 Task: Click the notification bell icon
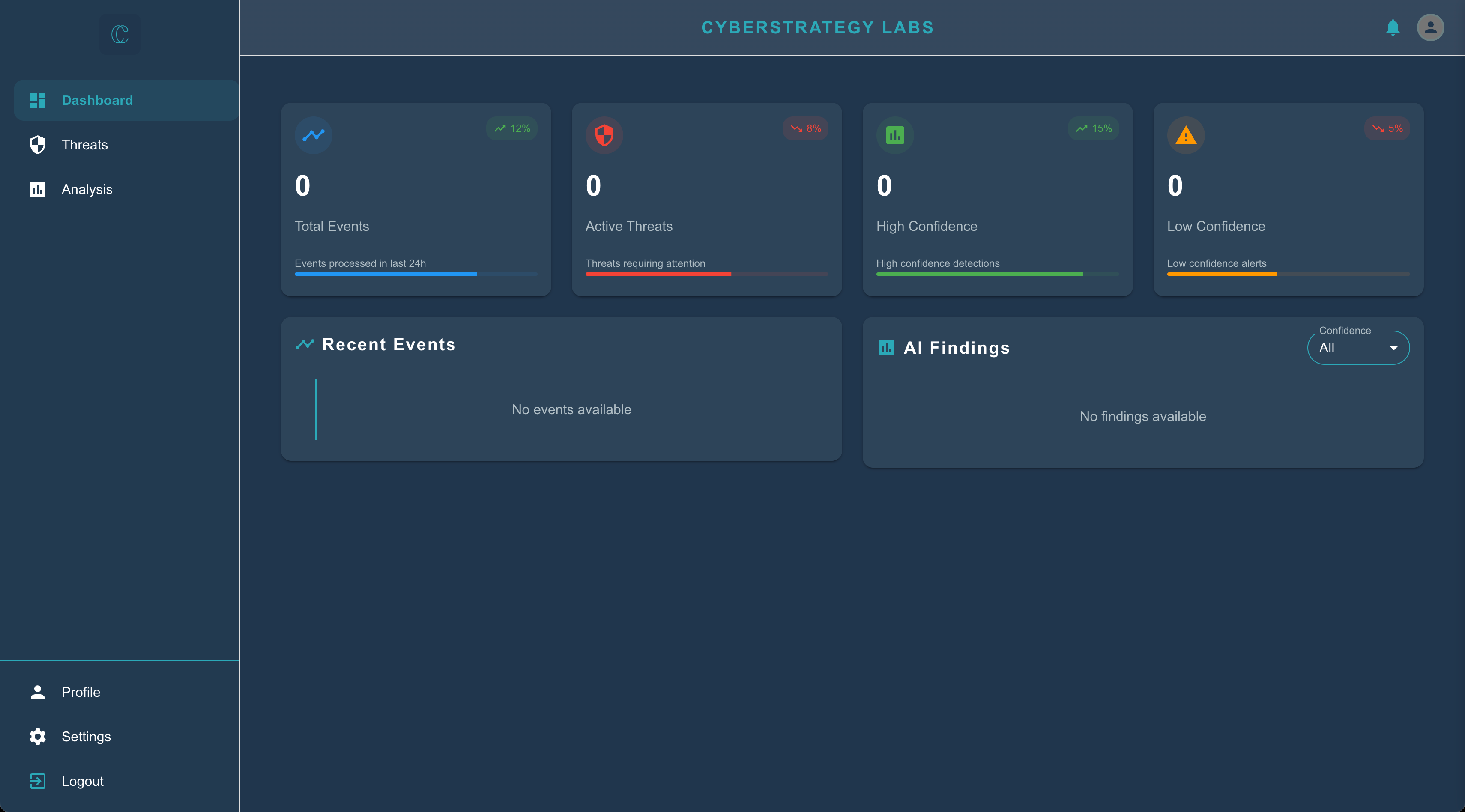click(x=1393, y=27)
